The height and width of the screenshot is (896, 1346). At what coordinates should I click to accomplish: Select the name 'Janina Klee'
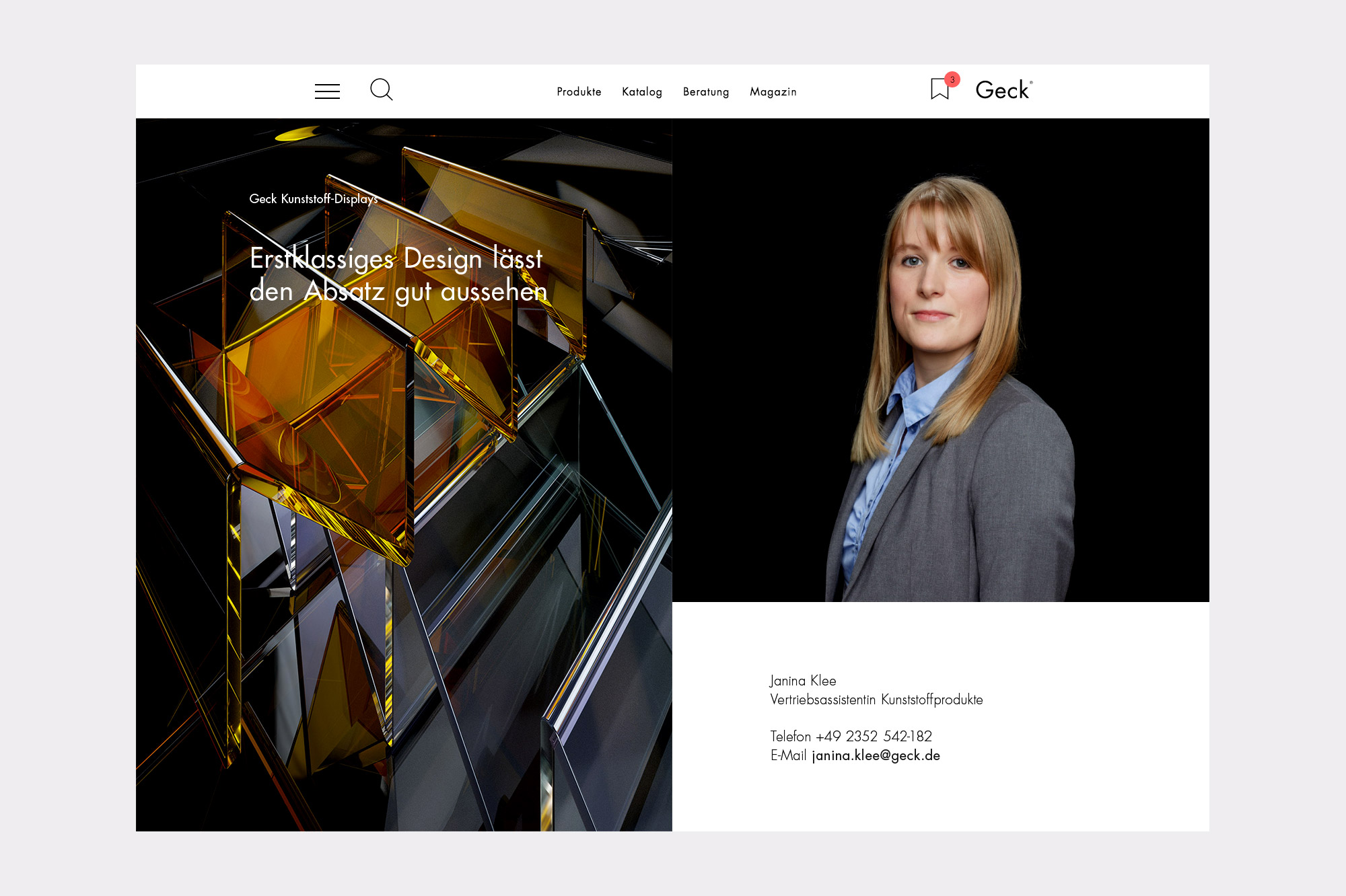point(803,681)
